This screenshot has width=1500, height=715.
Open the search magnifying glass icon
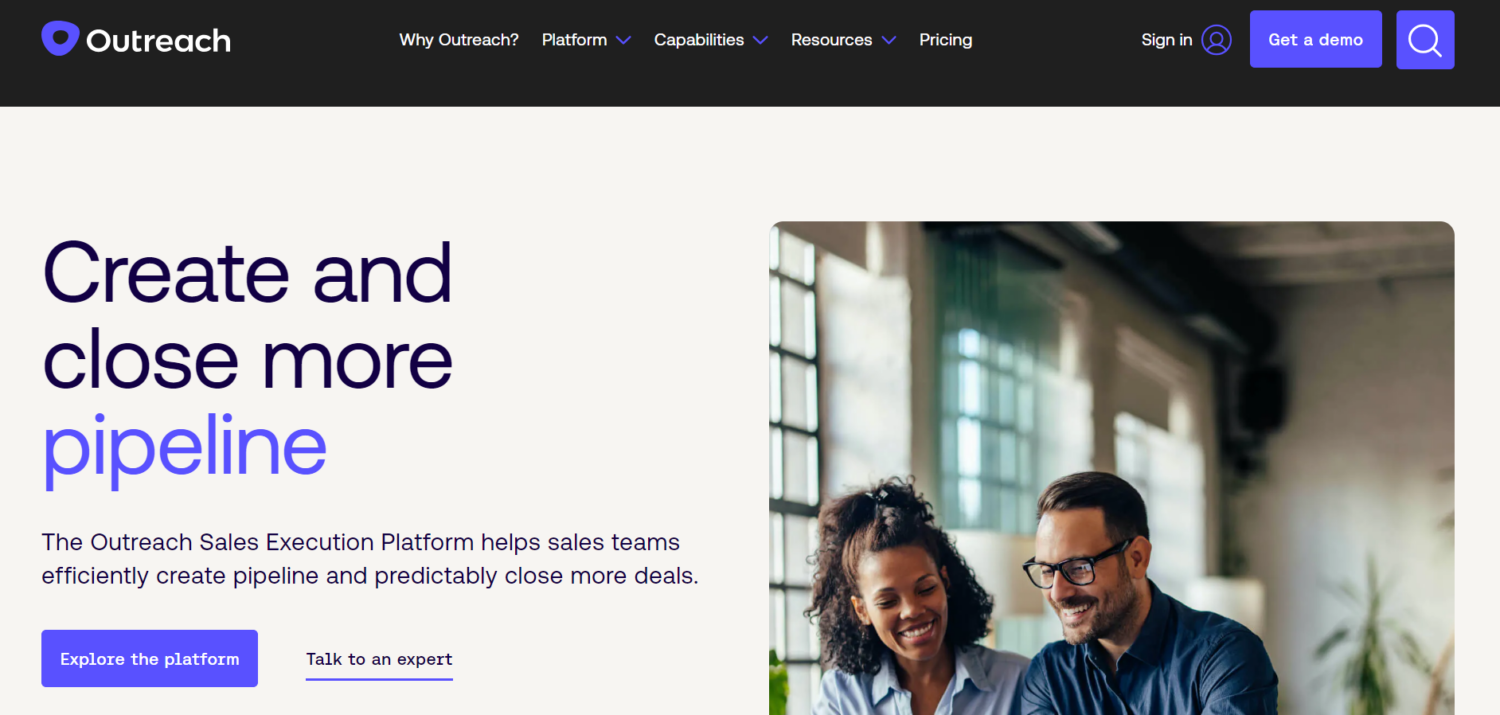pos(1424,39)
